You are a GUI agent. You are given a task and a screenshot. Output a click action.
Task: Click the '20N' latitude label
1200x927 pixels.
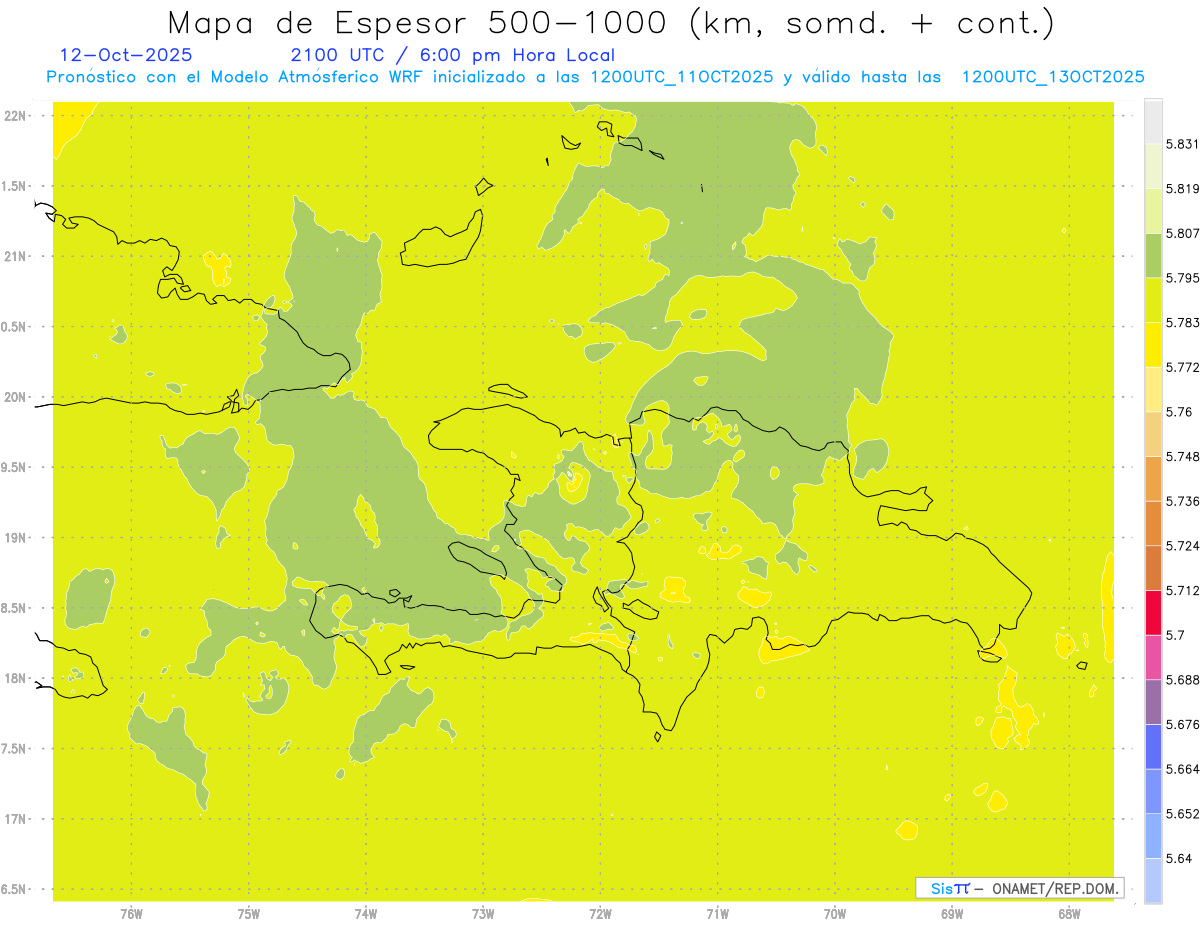click(x=16, y=397)
